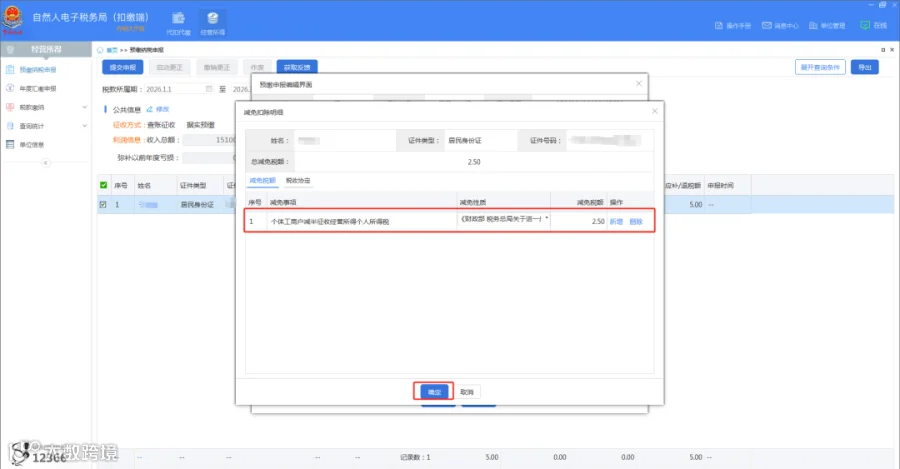Open the 经营所得 module icon
This screenshot has height=469, width=900.
[x=212, y=24]
